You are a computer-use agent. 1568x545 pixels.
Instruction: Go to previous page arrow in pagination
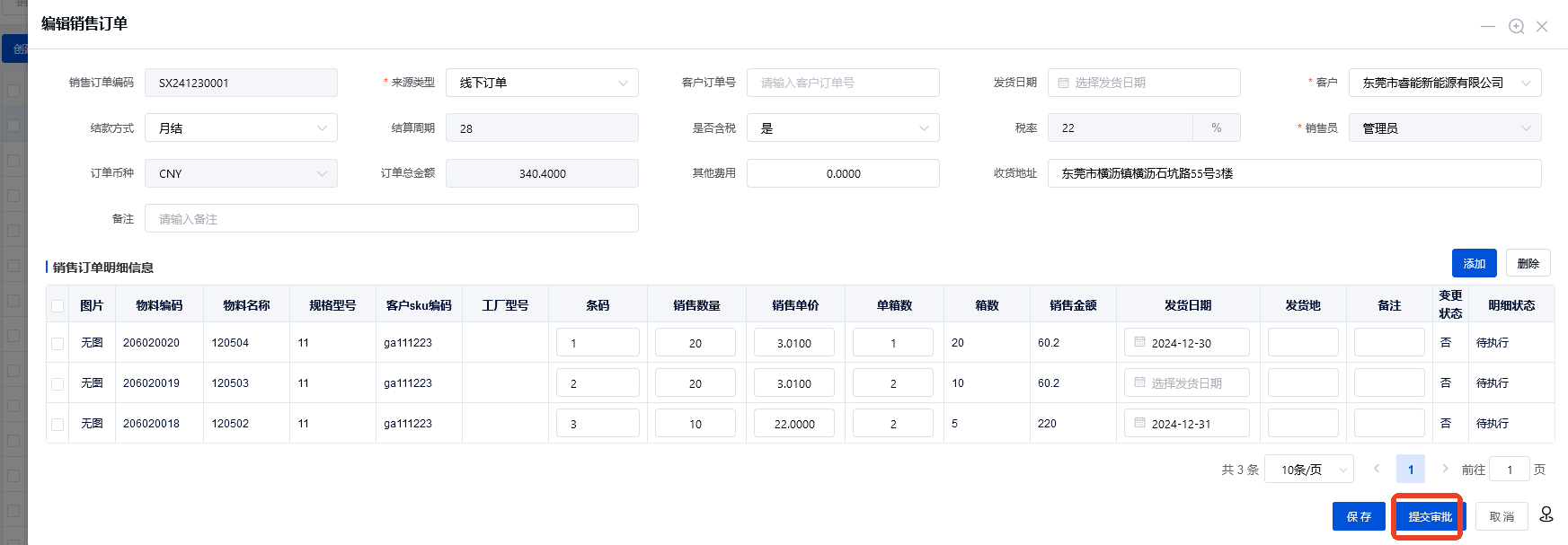(1377, 469)
